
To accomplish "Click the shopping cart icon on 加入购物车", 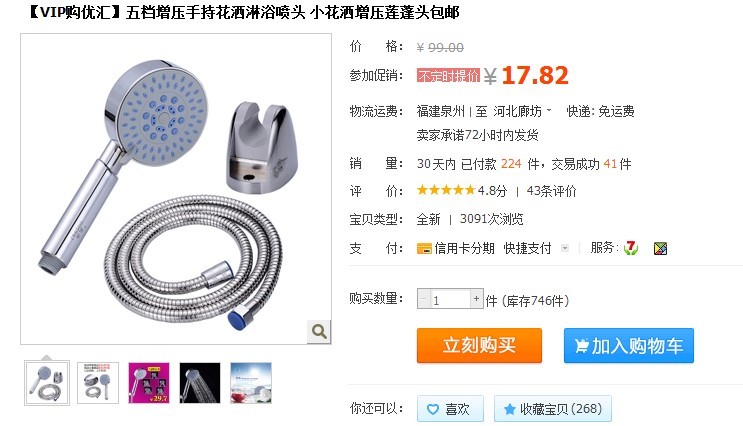I will point(581,346).
